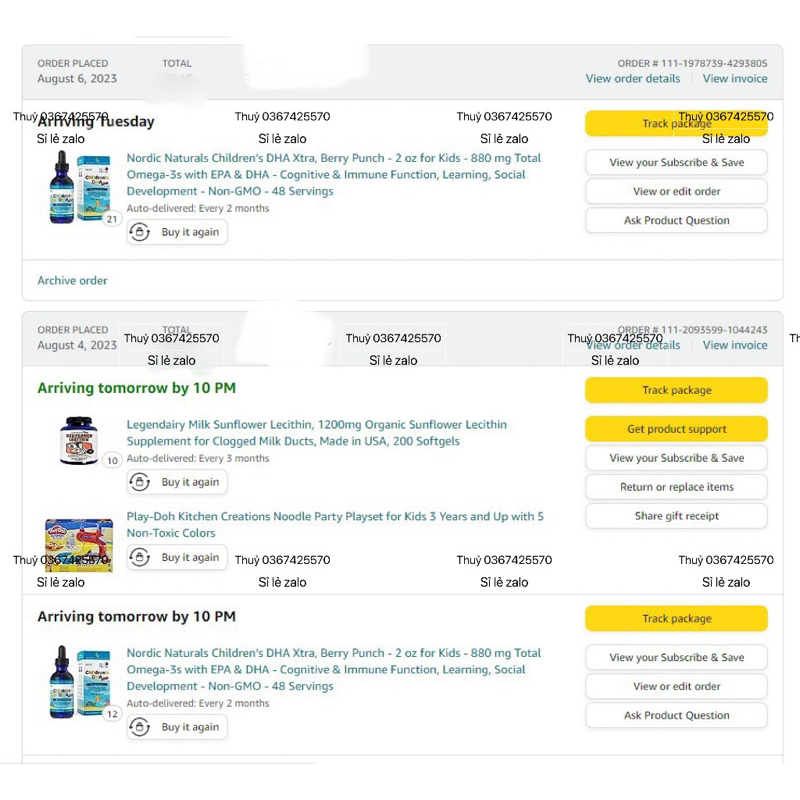800x800 pixels.
Task: Ask Product Question for the bottom DHA Xtra item
Action: tap(676, 715)
